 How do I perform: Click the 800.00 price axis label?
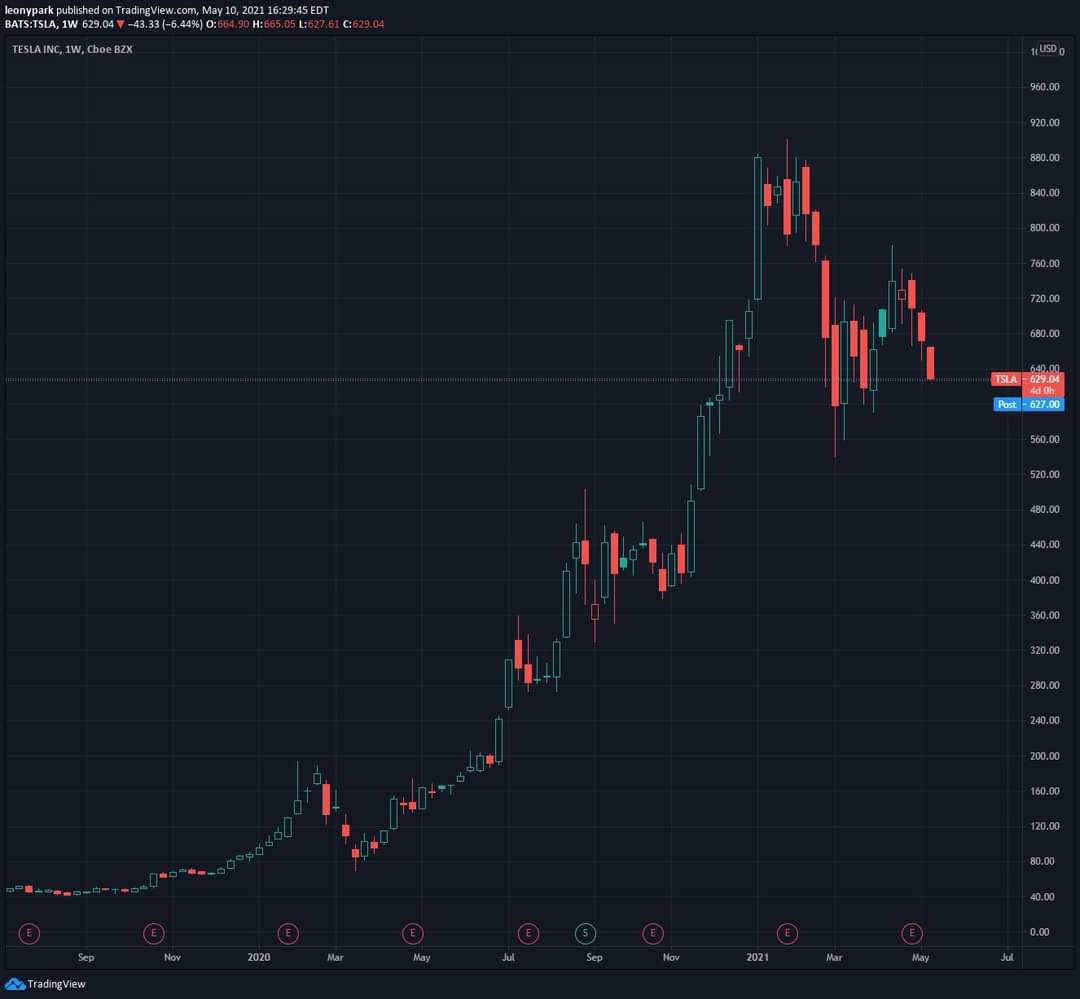point(1044,228)
